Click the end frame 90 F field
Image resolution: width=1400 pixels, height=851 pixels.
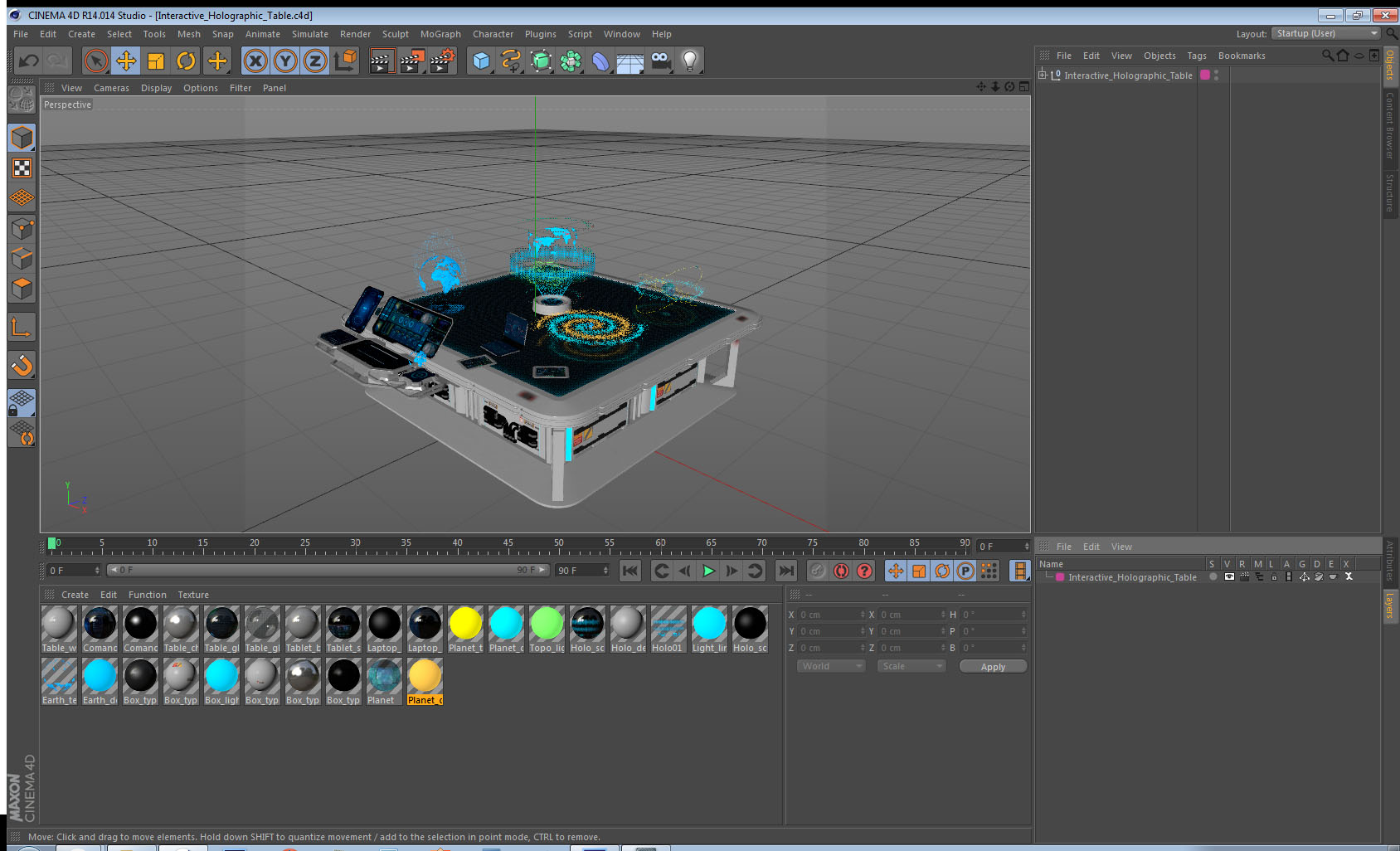(583, 571)
